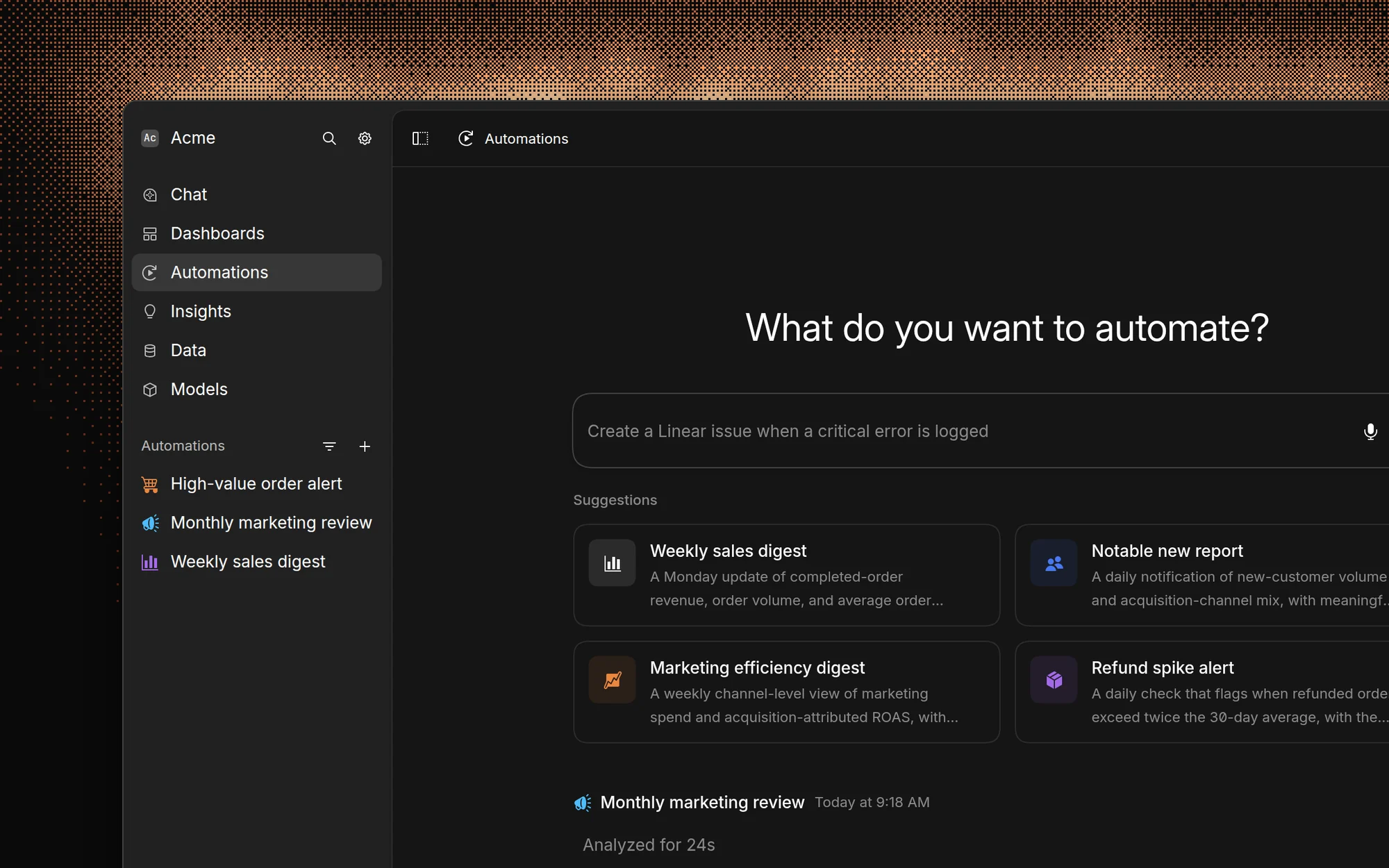Click the Acme workspace name

coord(193,137)
